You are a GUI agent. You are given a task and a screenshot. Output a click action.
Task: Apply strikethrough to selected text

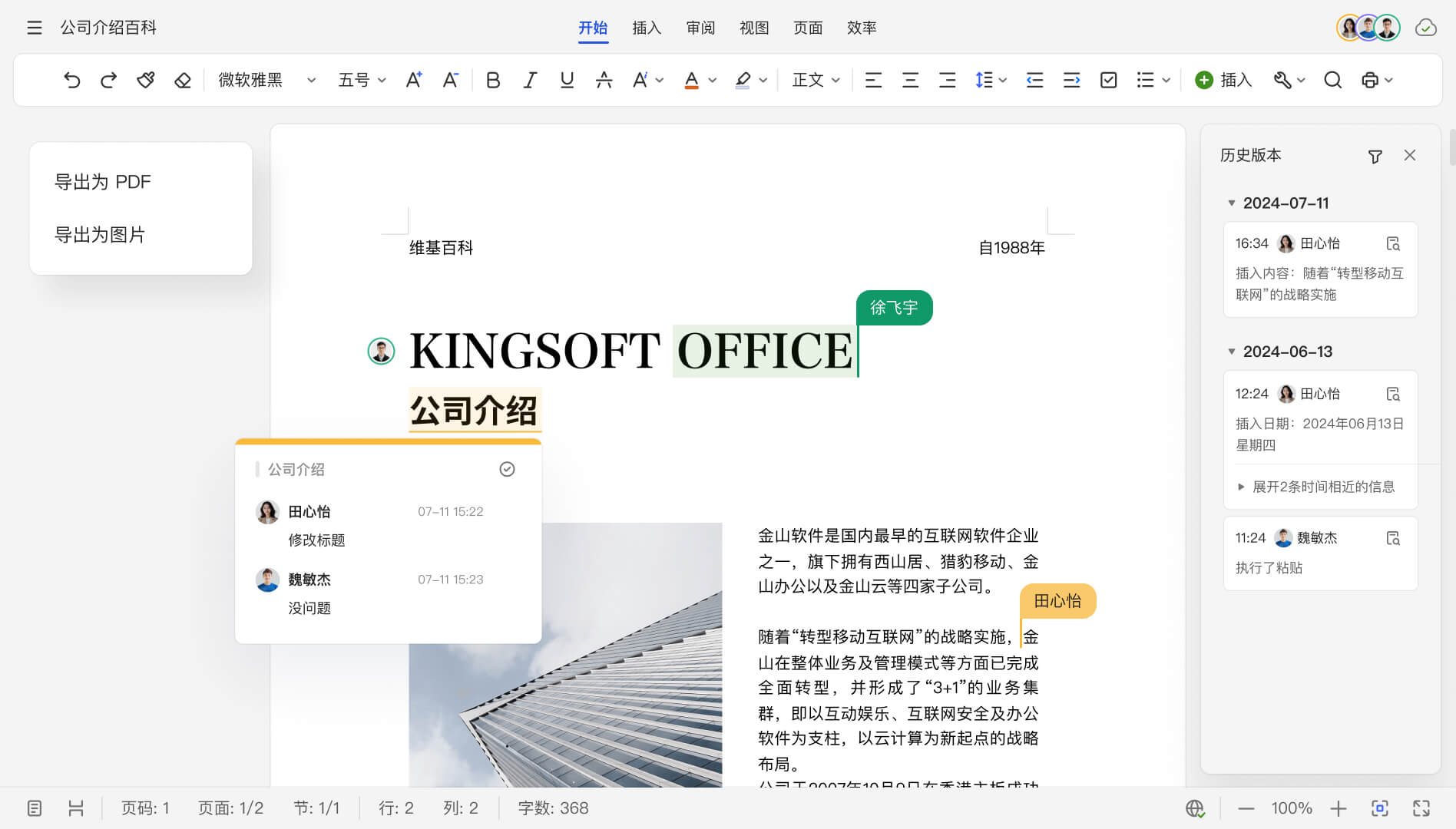point(605,79)
